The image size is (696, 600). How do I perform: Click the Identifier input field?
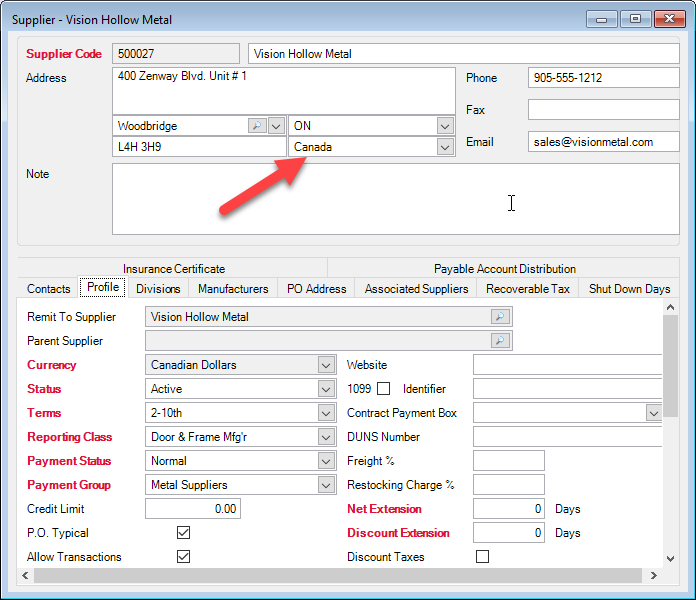click(567, 389)
